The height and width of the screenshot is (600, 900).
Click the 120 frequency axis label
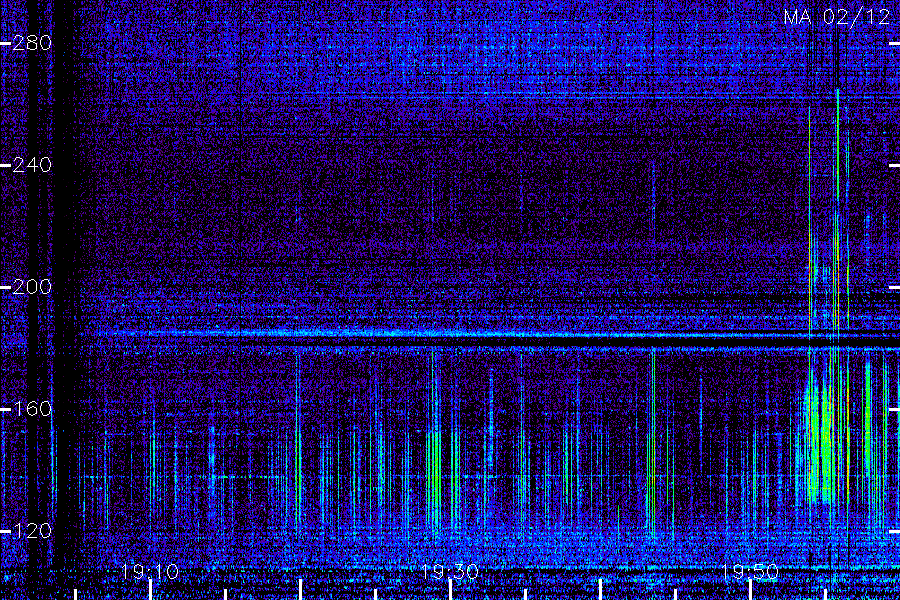click(32, 531)
